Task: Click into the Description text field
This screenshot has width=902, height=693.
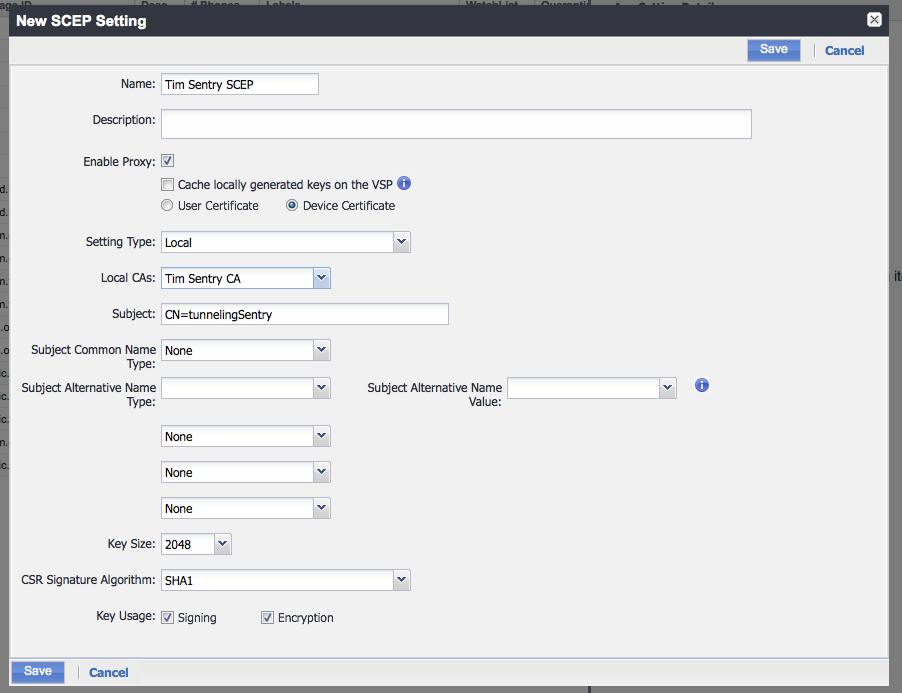Action: click(x=456, y=124)
